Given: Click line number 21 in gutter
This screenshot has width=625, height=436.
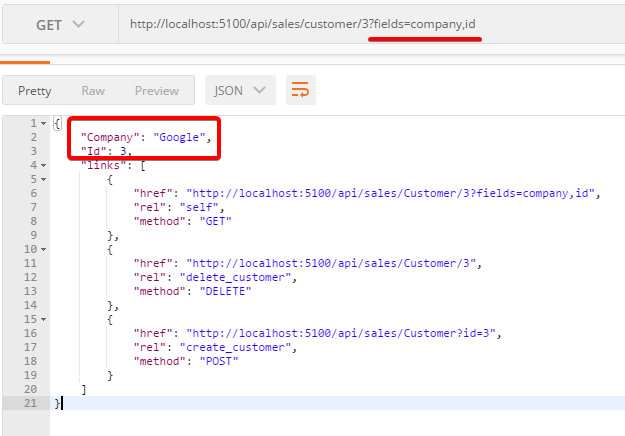Looking at the screenshot, I should (x=30, y=403).
